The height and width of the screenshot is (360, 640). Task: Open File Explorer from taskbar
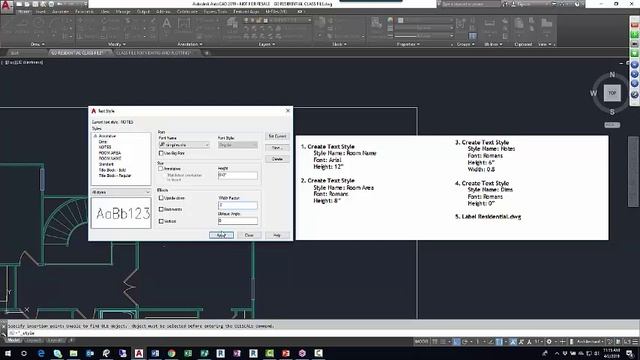point(73,353)
